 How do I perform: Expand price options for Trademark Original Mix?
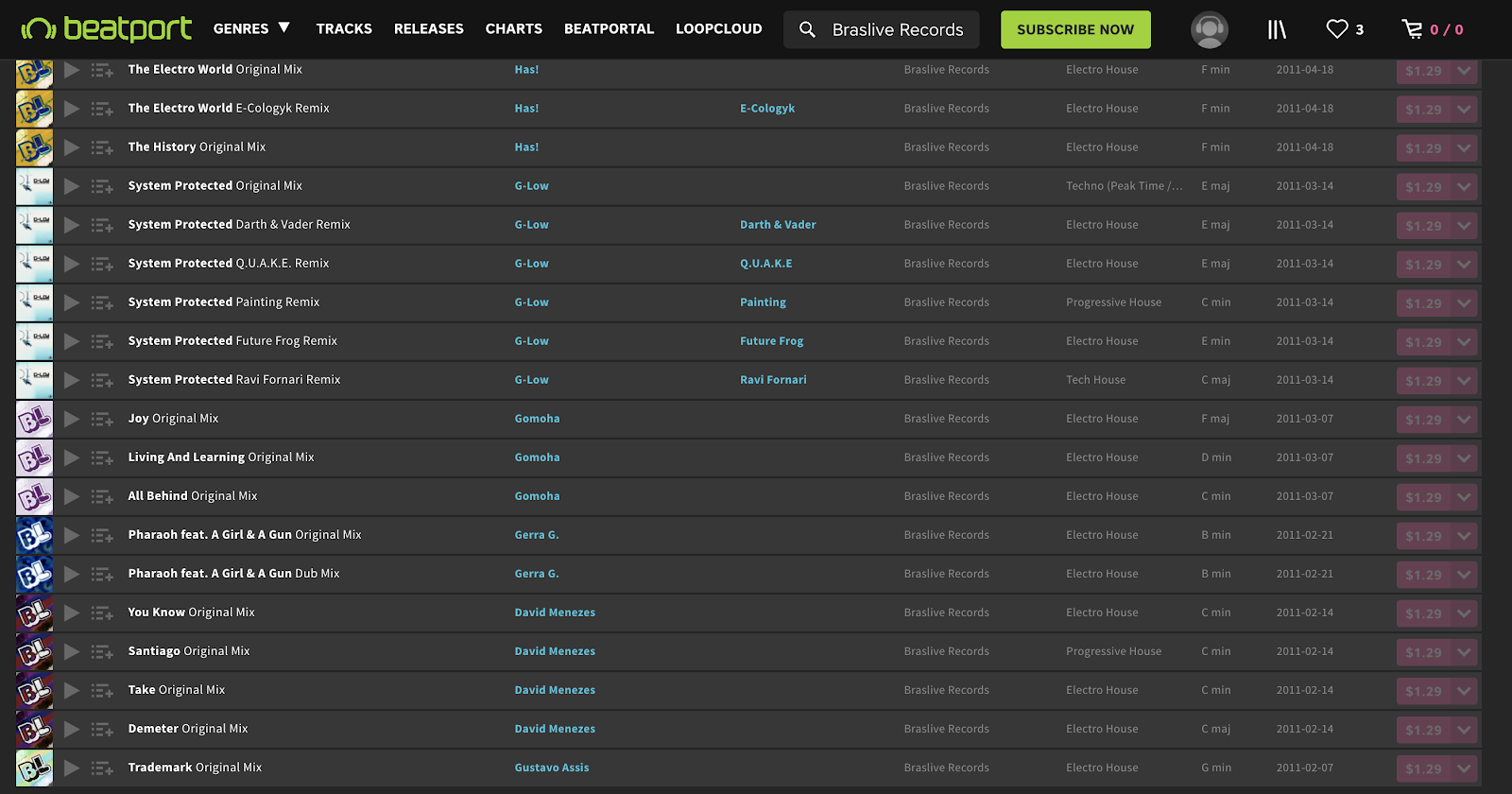1464,768
